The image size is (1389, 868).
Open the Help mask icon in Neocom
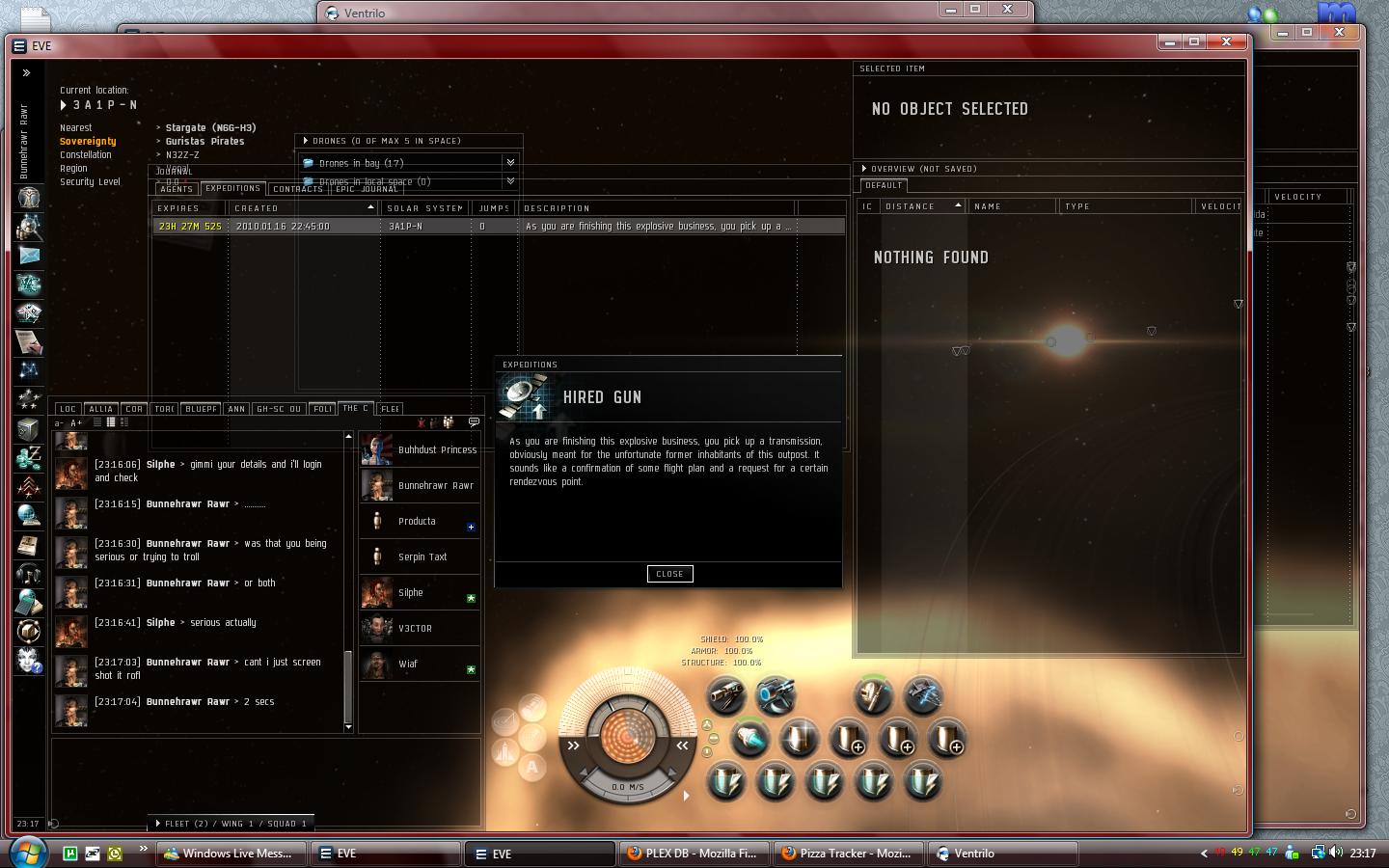click(29, 660)
